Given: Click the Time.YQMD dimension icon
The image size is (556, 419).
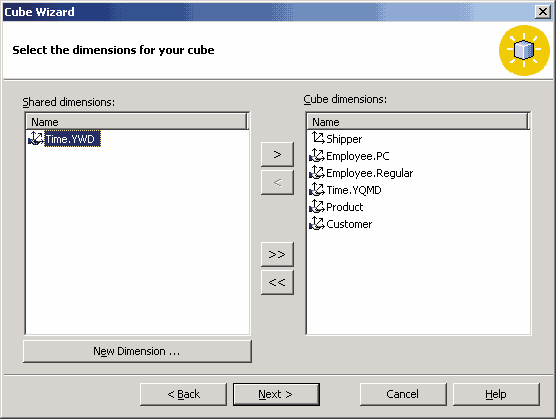Looking at the screenshot, I should pos(317,189).
